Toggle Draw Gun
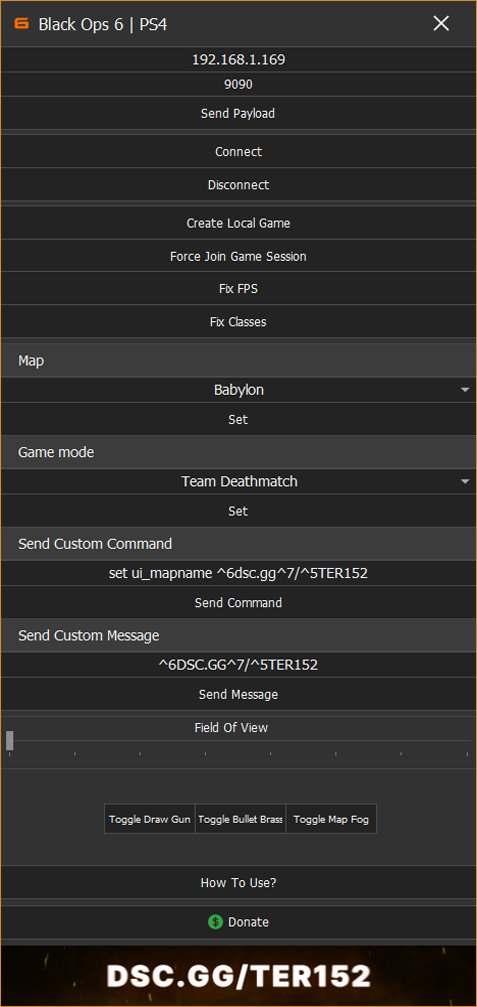Image resolution: width=477 pixels, height=1007 pixels. [x=150, y=819]
